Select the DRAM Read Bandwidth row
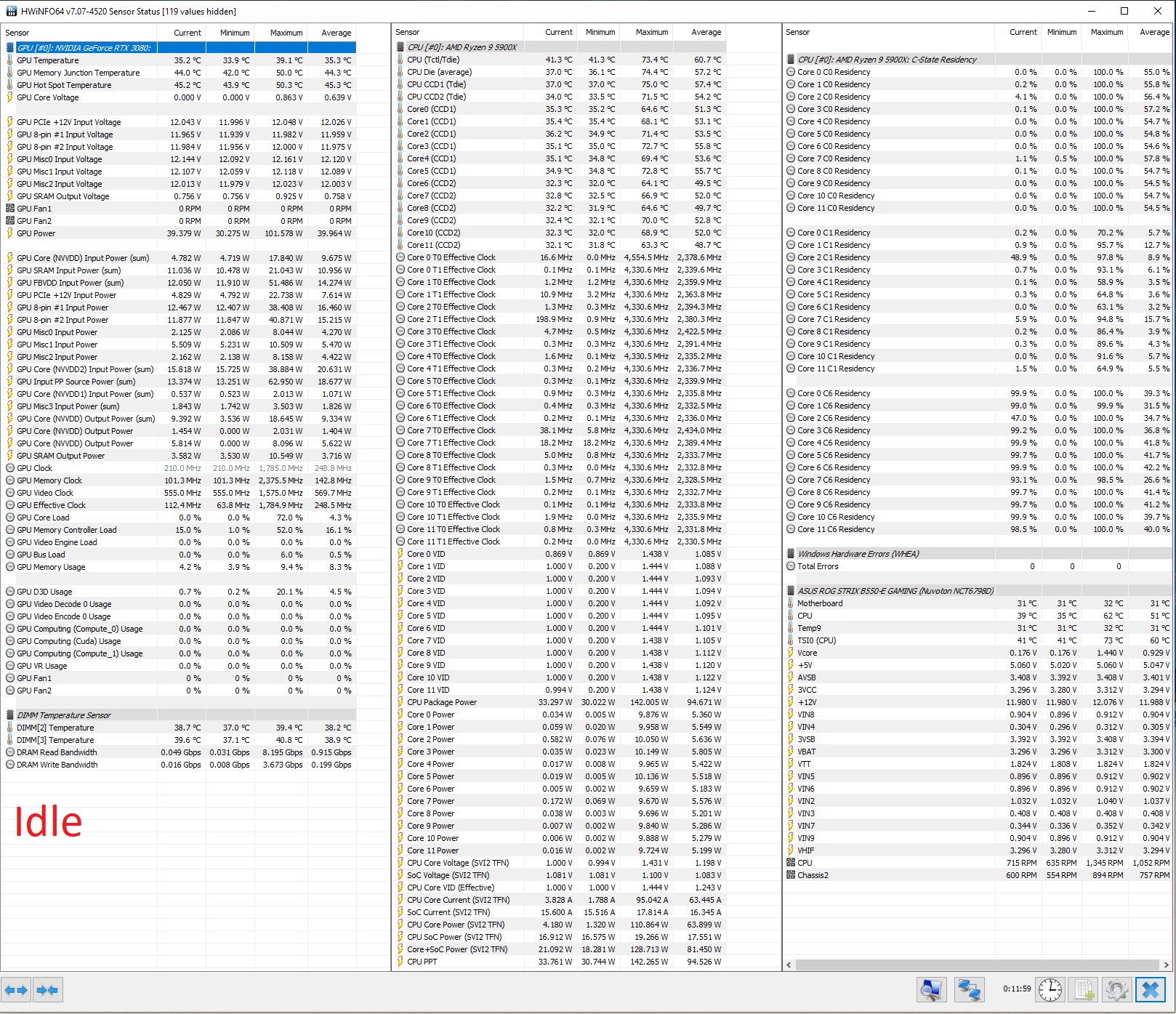The height and width of the screenshot is (1014, 1176). pos(180,752)
